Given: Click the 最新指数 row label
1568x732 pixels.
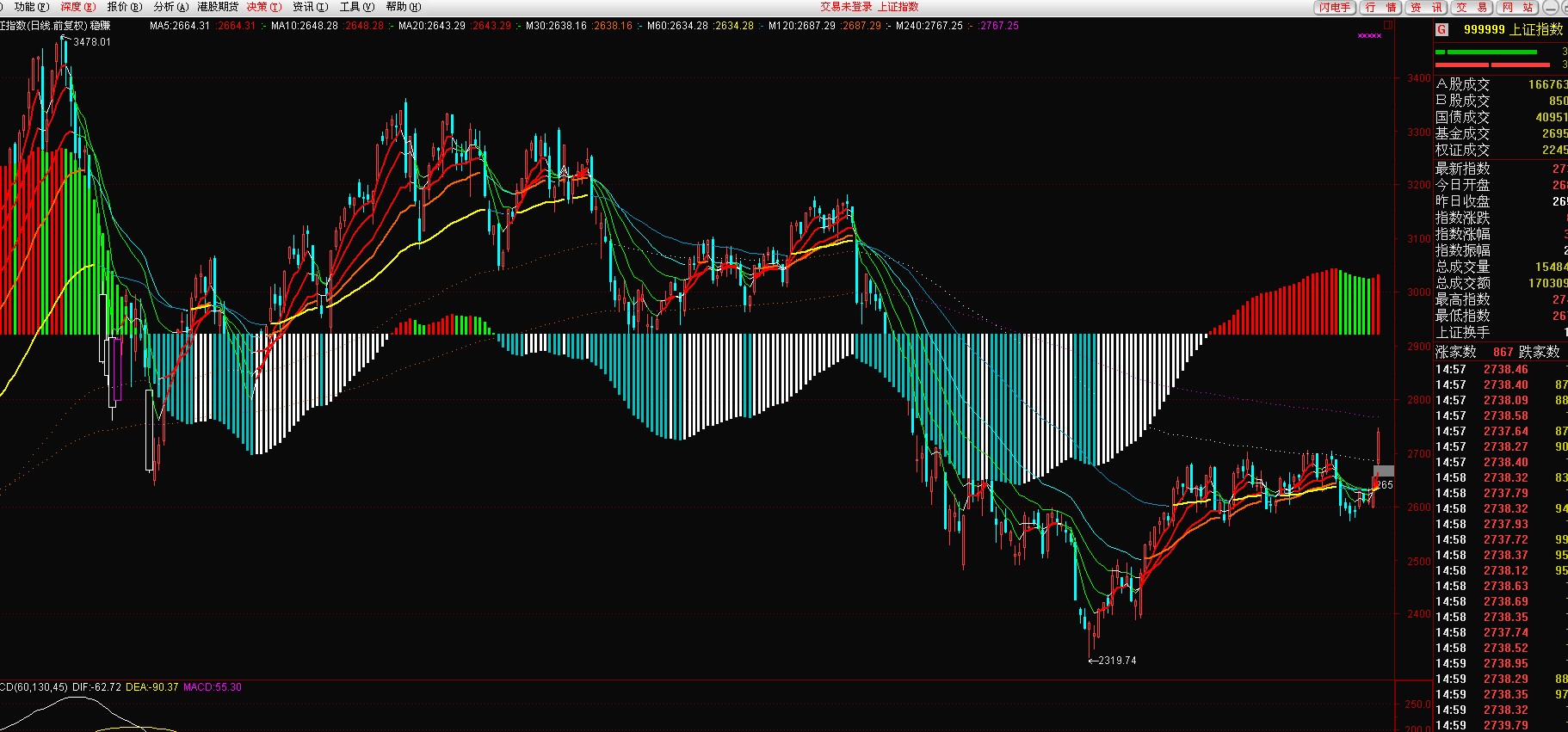Looking at the screenshot, I should (x=1462, y=169).
